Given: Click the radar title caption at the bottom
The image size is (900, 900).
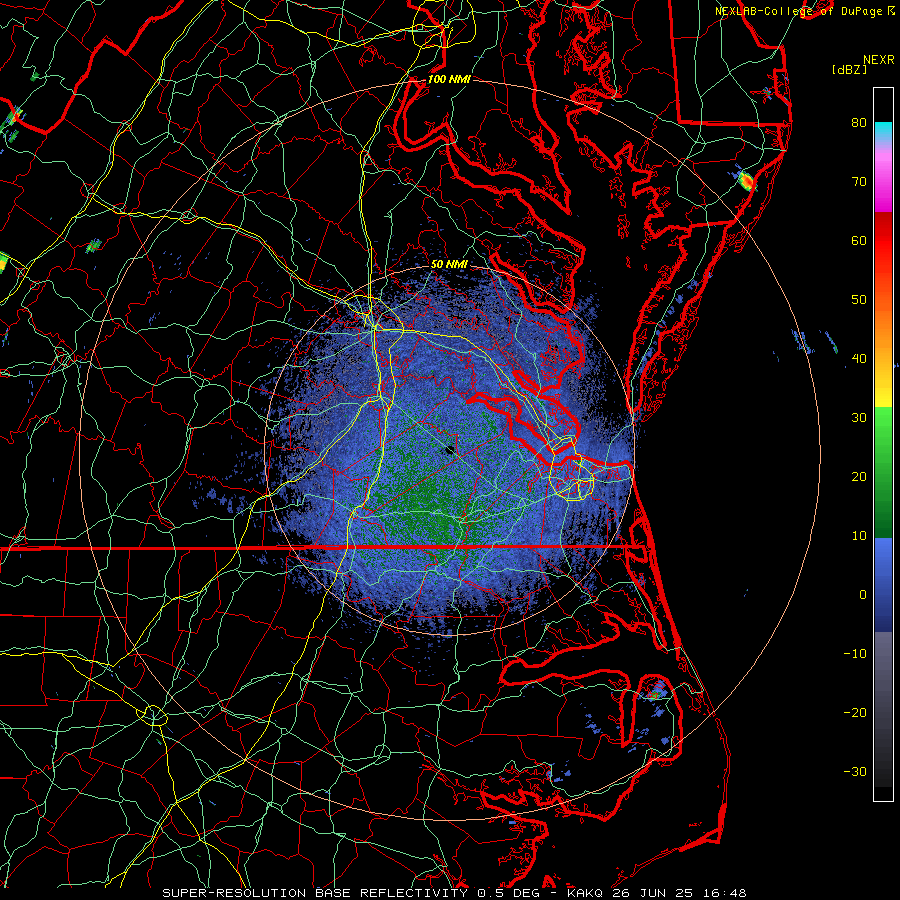Looking at the screenshot, I should pos(454,893).
